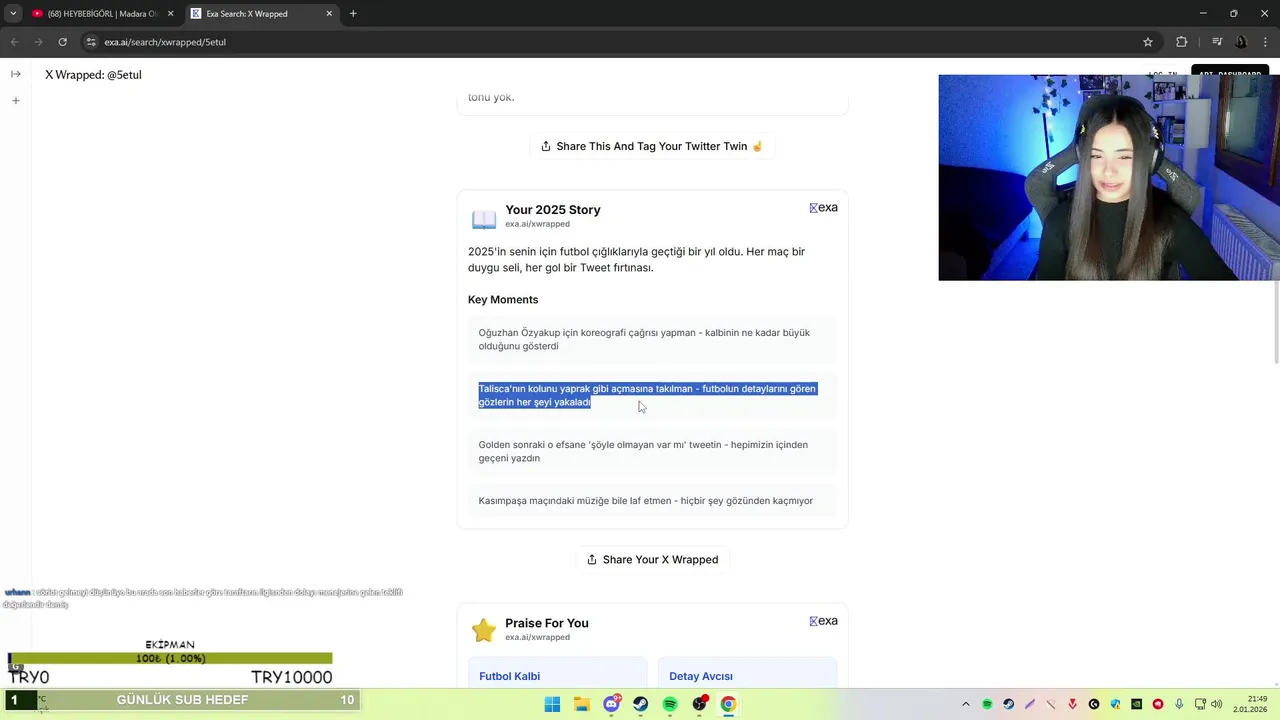Open the volume control in system tray
This screenshot has height=720, width=1280.
point(1217,704)
